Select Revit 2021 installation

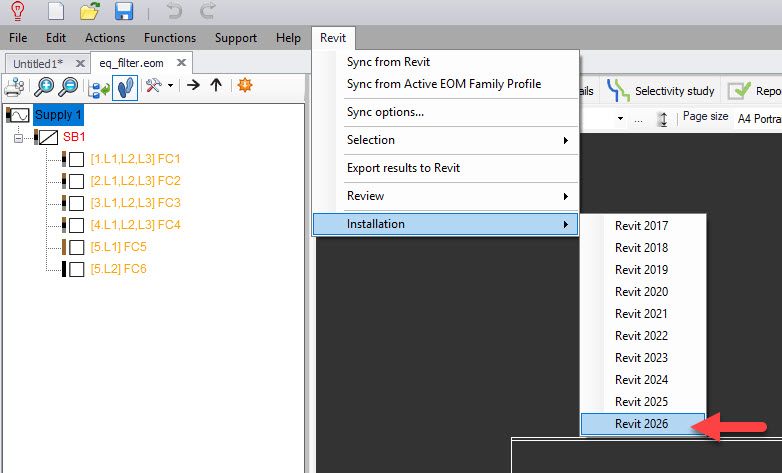coord(643,314)
